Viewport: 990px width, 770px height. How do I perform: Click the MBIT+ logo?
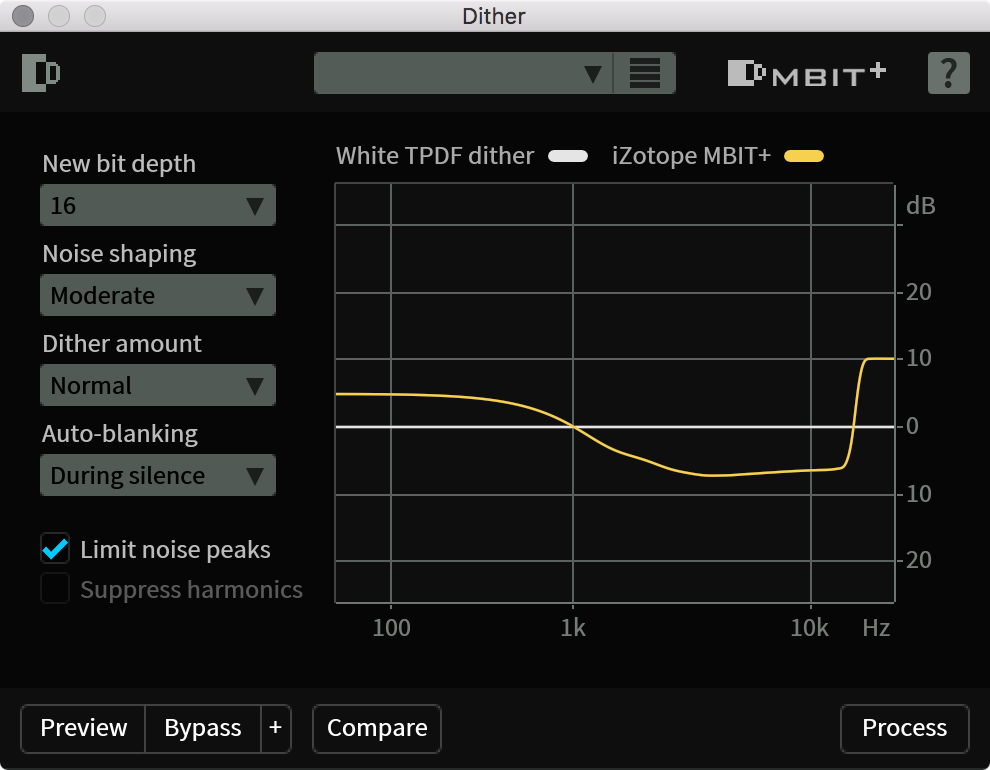807,74
